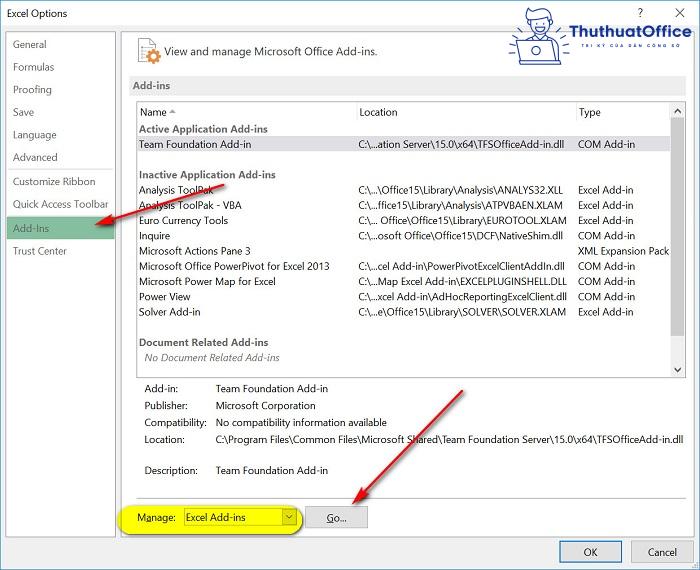Select the Solver Add-in row

point(404,312)
